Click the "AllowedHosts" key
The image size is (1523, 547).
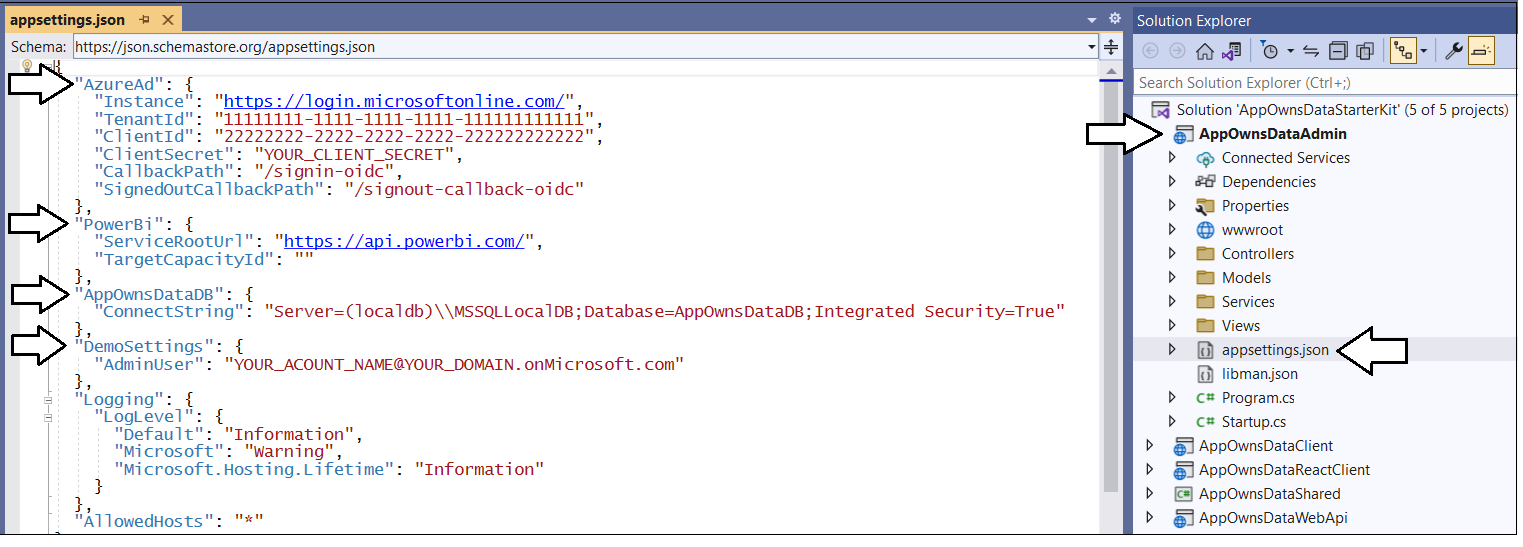tap(144, 521)
